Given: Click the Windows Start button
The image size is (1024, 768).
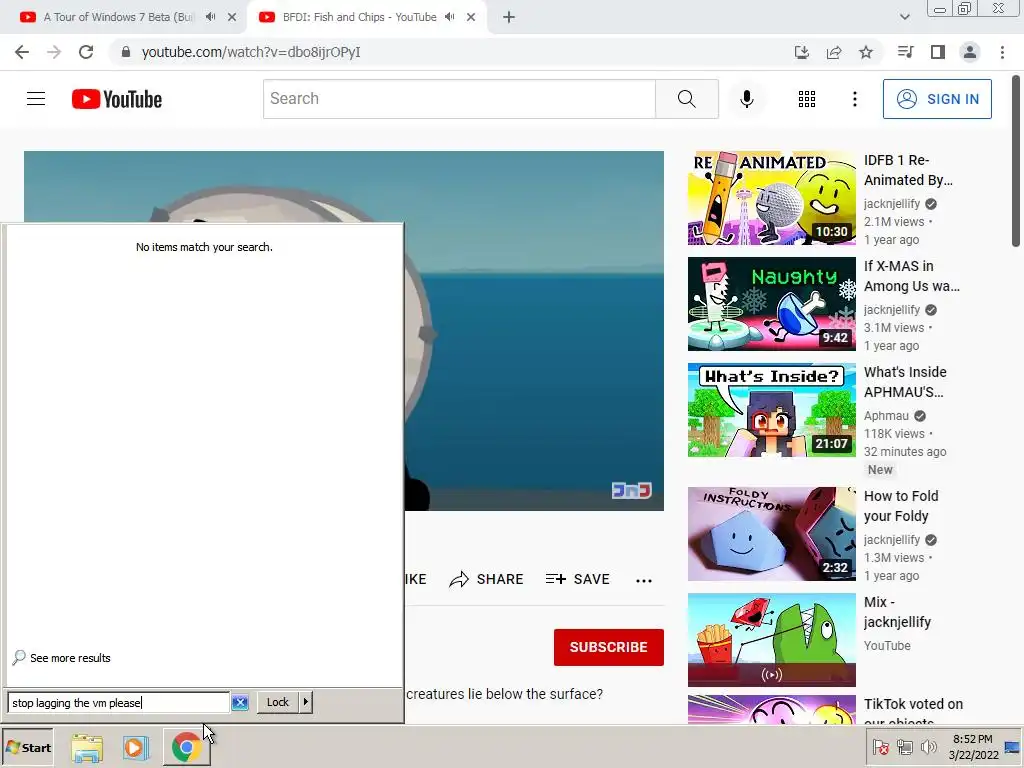Looking at the screenshot, I should [27, 748].
